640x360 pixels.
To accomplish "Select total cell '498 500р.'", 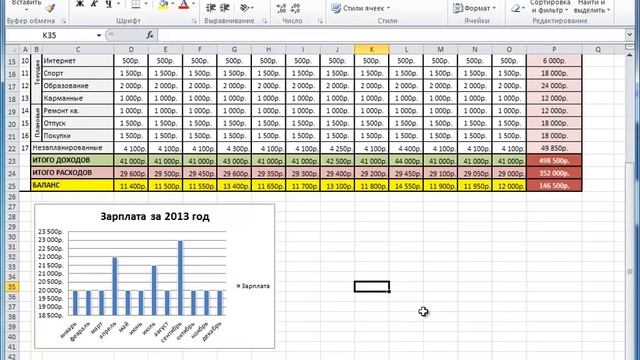I will (x=554, y=161).
